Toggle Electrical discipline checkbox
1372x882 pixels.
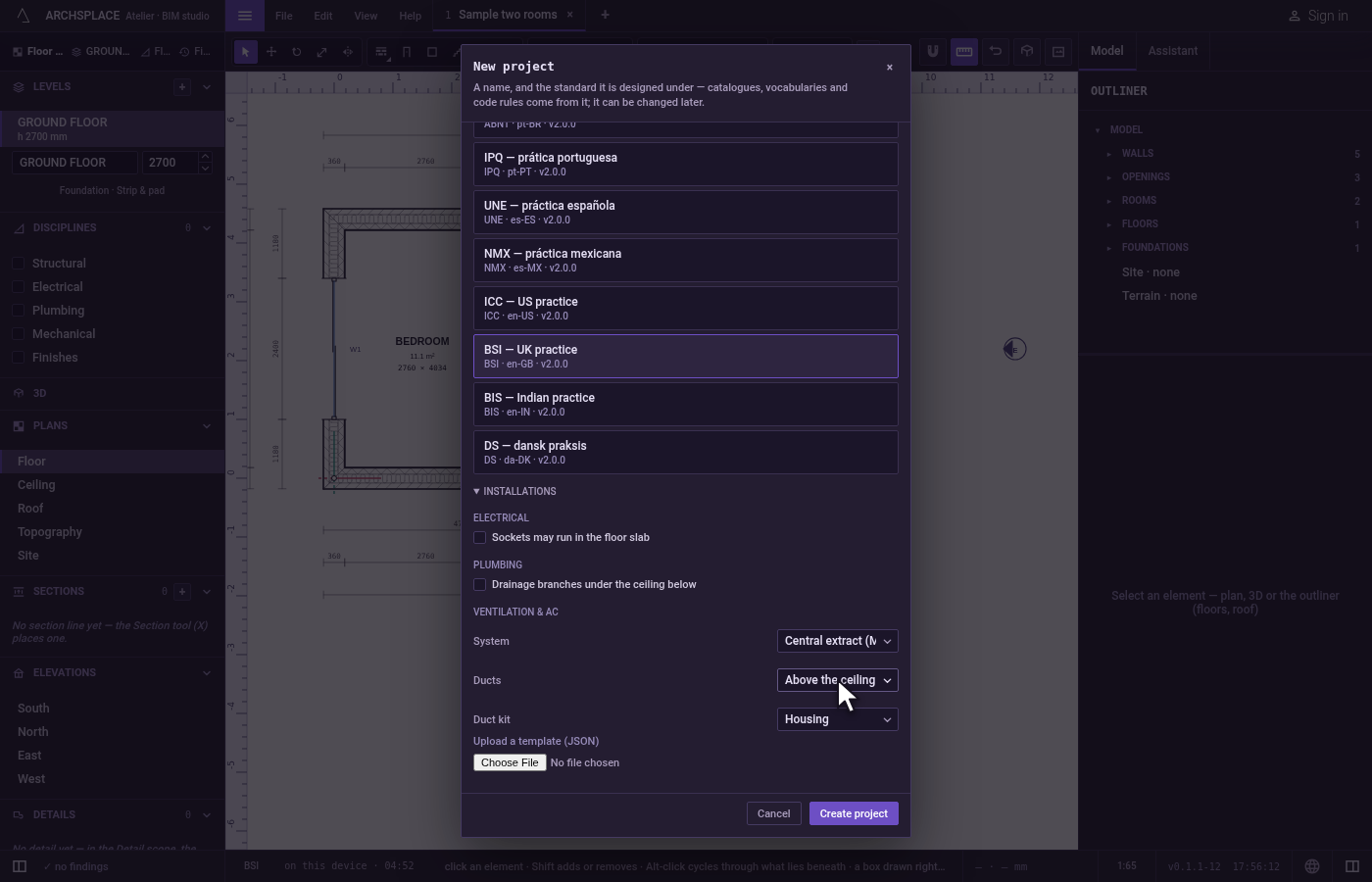coord(18,287)
